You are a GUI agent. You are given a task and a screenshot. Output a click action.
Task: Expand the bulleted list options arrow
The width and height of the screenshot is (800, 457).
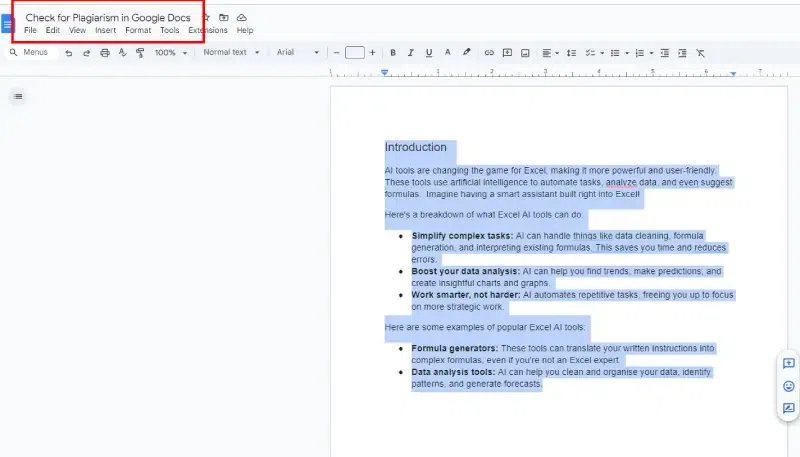click(x=627, y=53)
